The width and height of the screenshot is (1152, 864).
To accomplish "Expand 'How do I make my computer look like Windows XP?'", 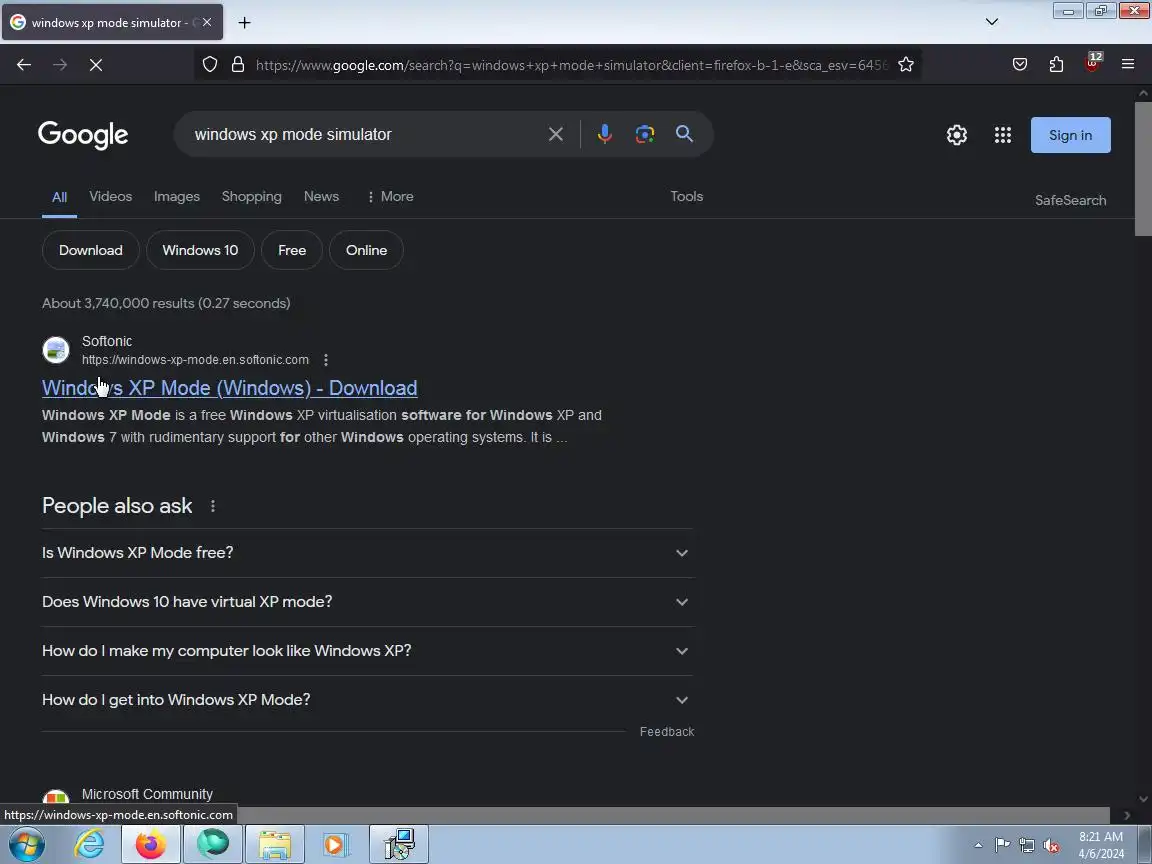I will pos(367,651).
